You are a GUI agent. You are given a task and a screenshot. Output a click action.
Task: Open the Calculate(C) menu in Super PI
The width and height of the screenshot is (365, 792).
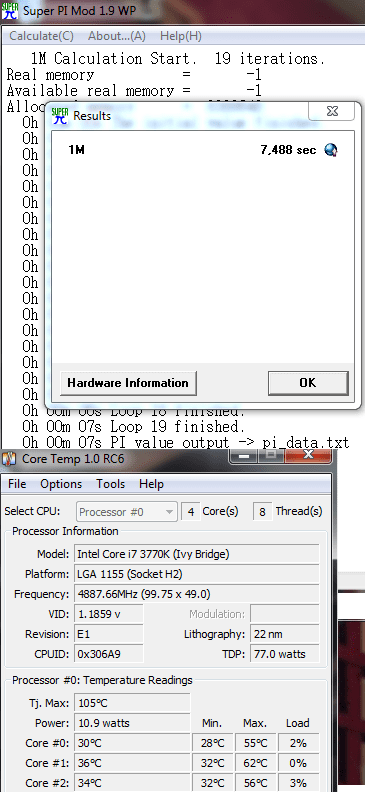41,36
